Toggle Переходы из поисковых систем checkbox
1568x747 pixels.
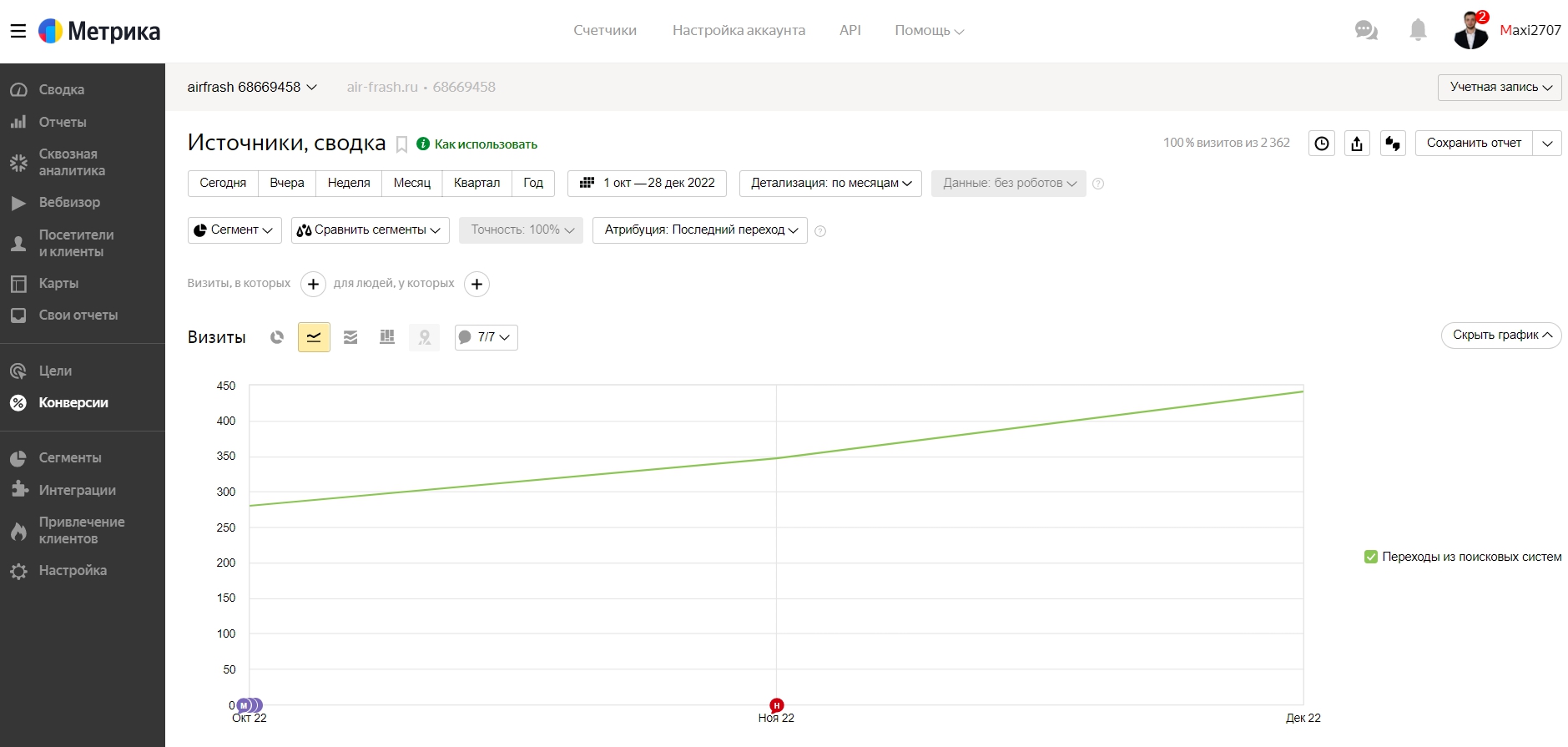point(1370,557)
